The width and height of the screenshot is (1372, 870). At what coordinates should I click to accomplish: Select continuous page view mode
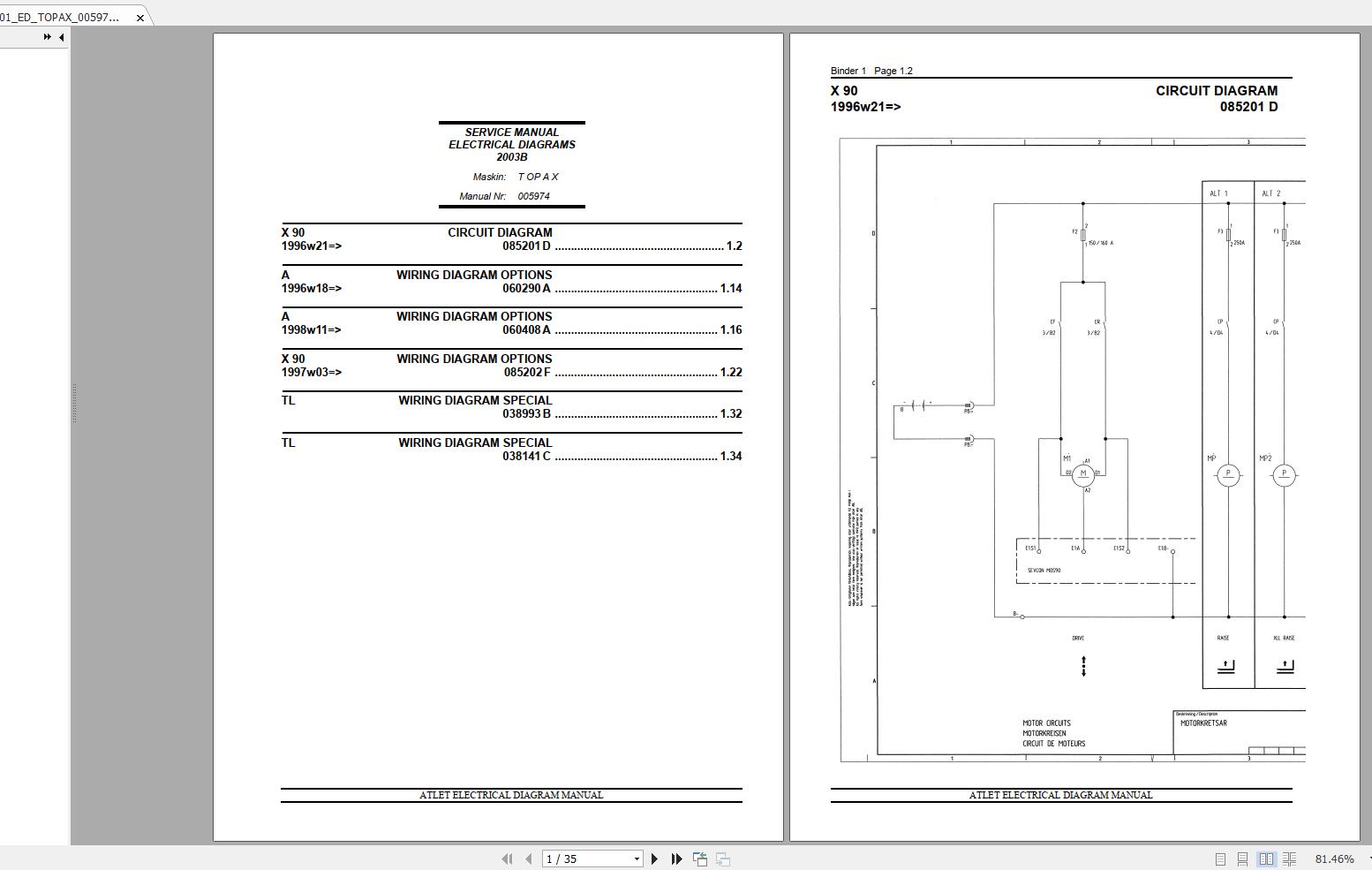[1242, 859]
